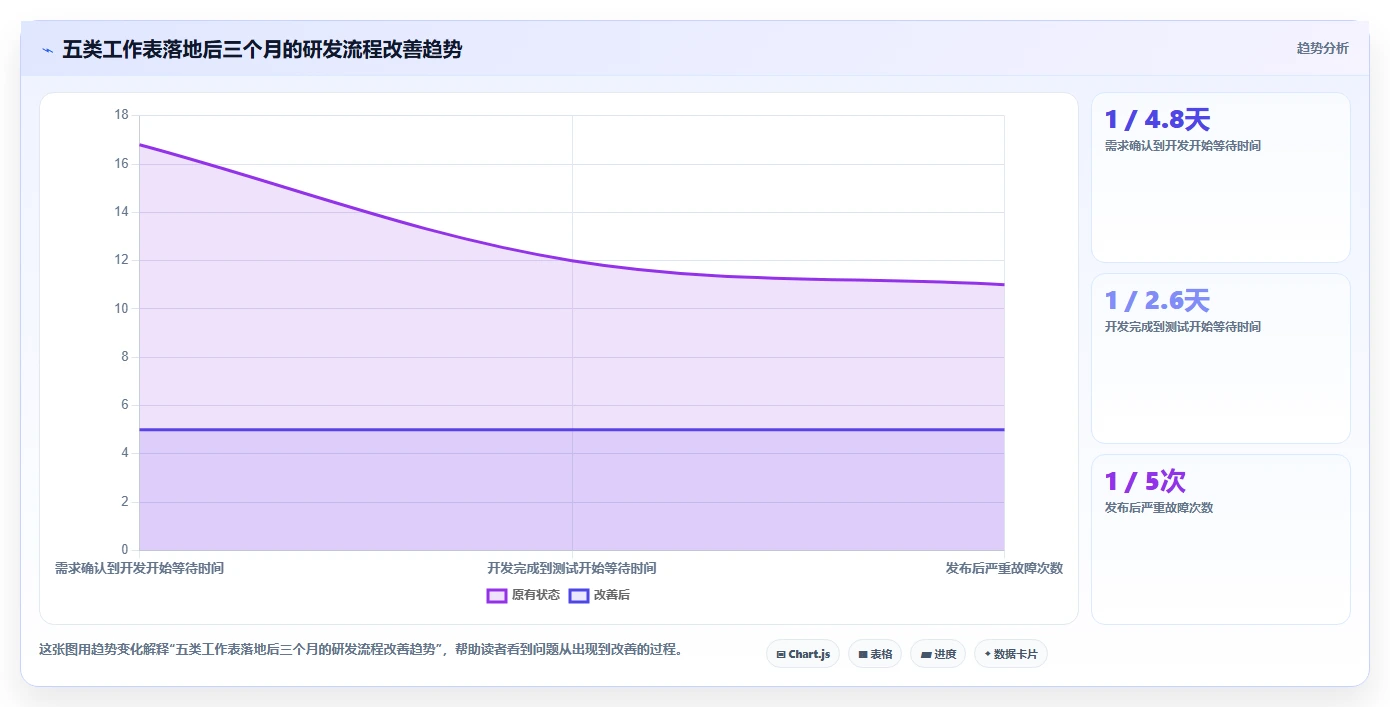
Task: Toggle the 改善后 legend item
Action: [x=599, y=595]
